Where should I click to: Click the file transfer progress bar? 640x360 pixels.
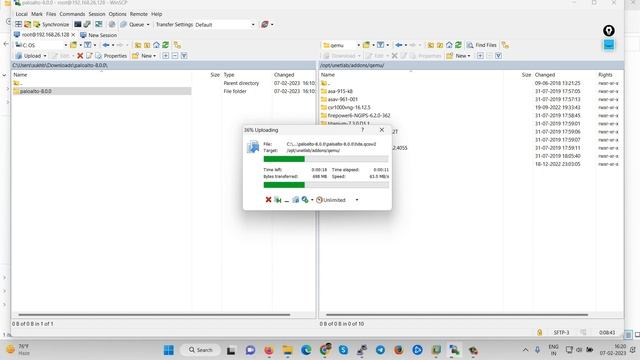click(x=326, y=159)
